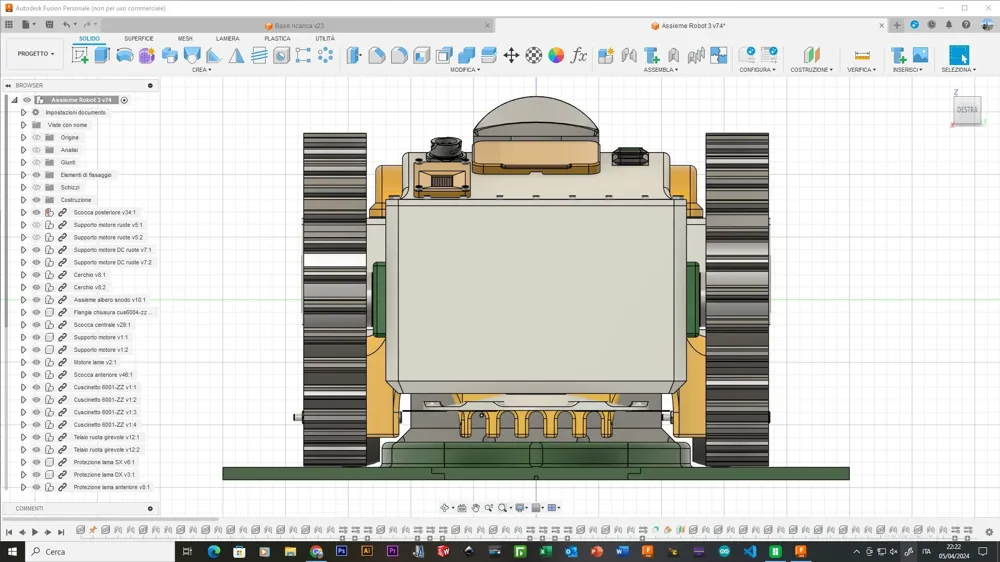Image resolution: width=1000 pixels, height=562 pixels.
Task: Click the Measure ruler icon
Action: point(861,55)
